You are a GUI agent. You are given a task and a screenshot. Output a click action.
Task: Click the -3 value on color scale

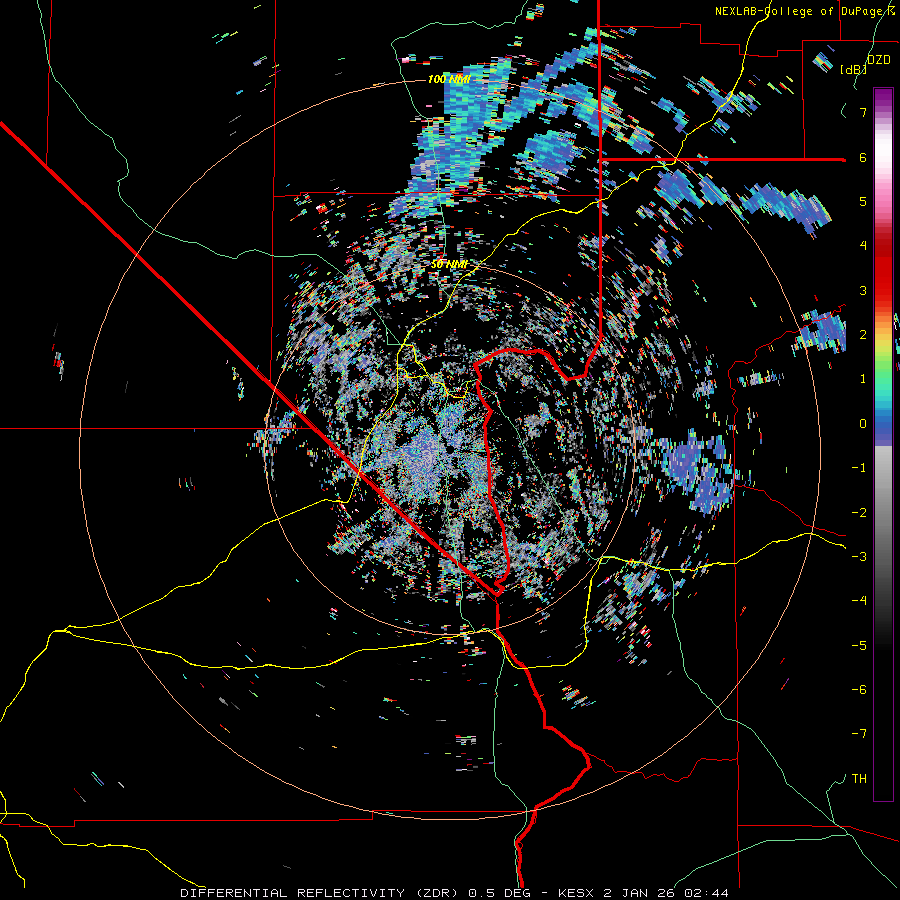click(859, 557)
